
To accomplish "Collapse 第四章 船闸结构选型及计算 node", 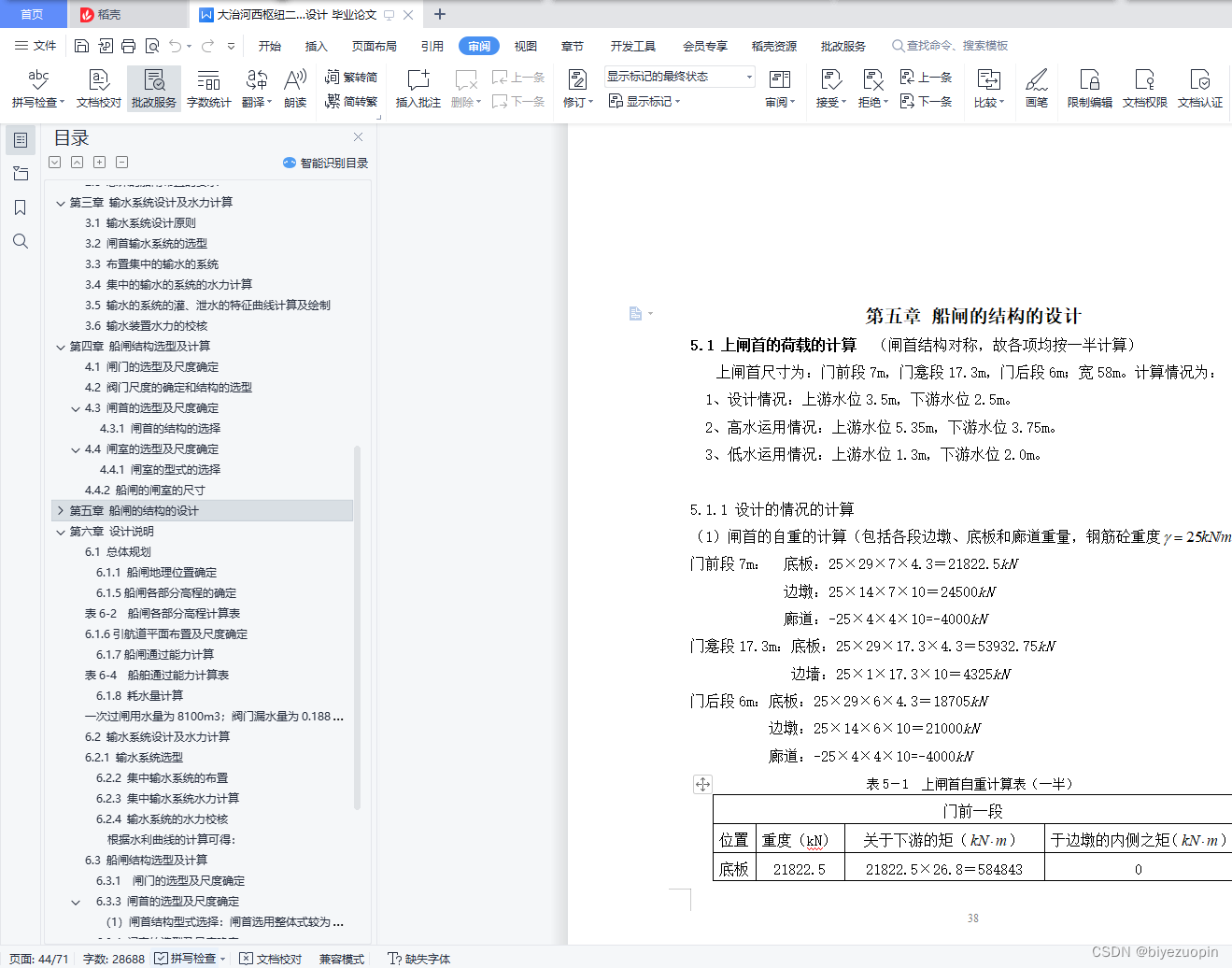I will tap(61, 347).
